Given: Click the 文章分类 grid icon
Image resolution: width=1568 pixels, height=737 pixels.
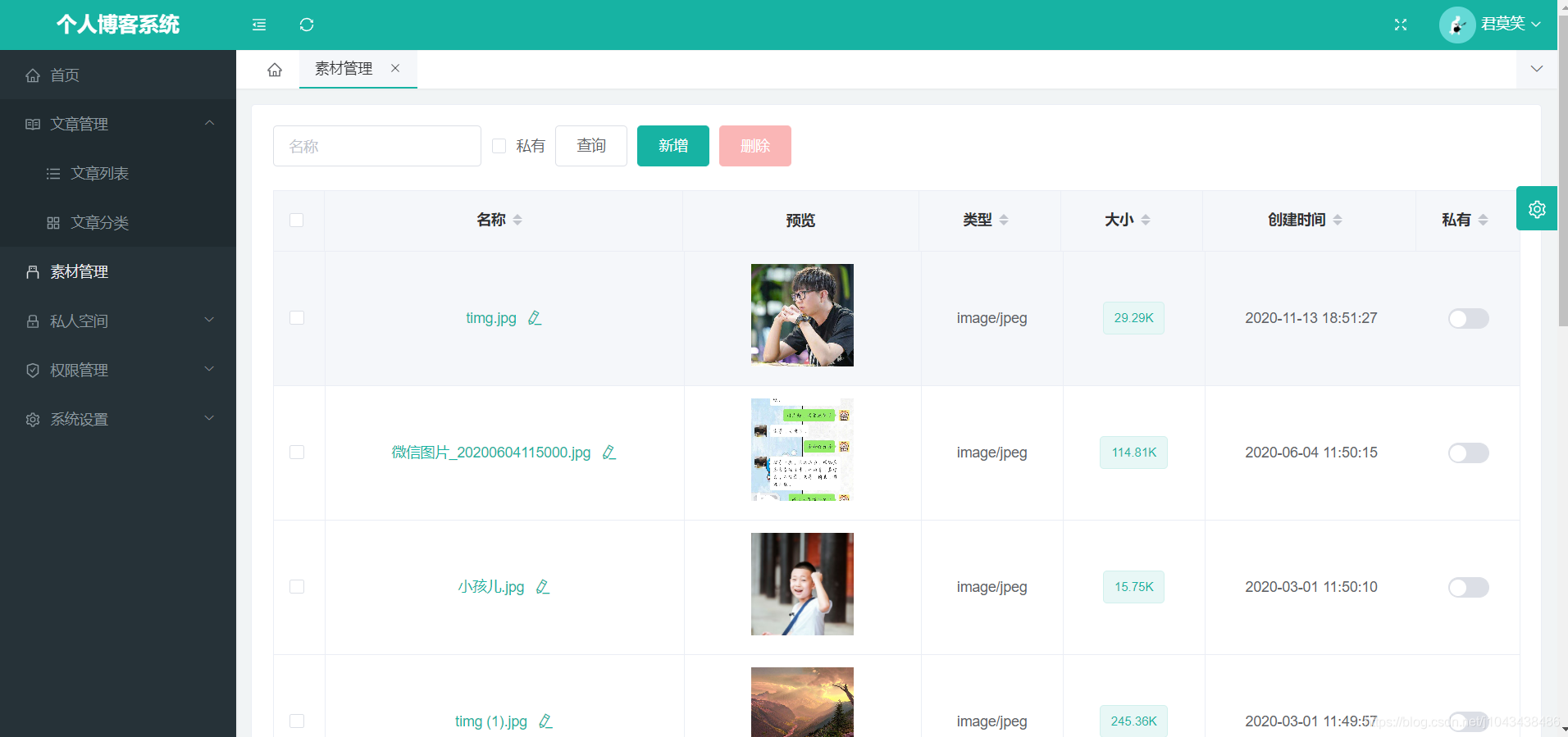Looking at the screenshot, I should pyautogui.click(x=53, y=223).
